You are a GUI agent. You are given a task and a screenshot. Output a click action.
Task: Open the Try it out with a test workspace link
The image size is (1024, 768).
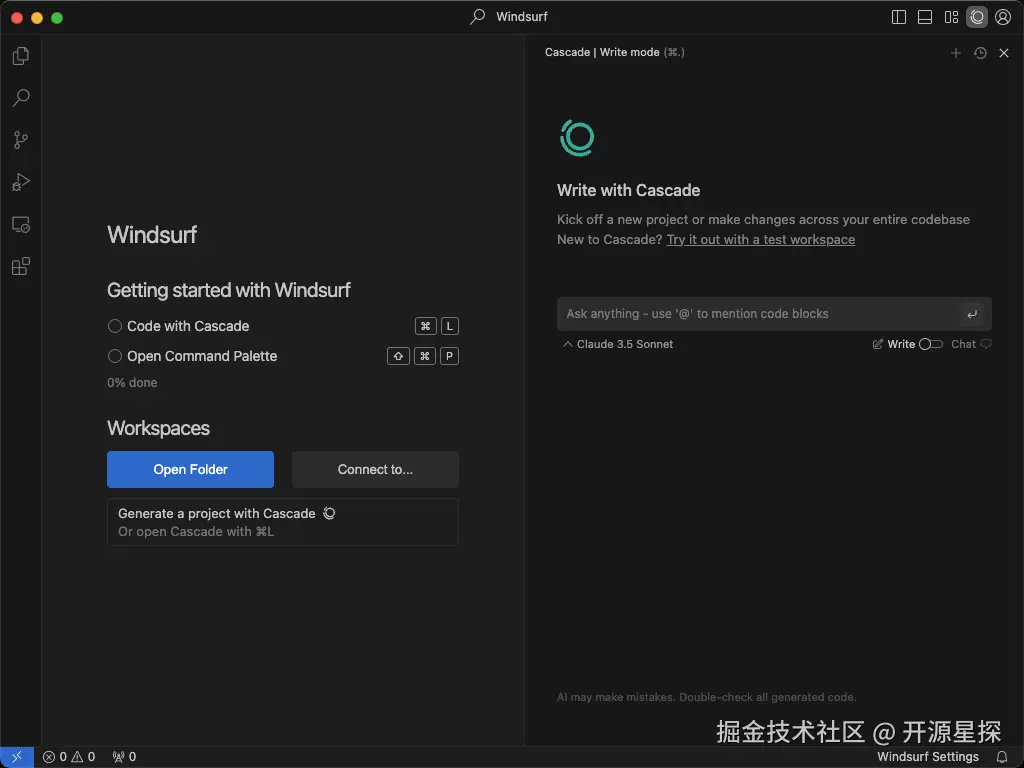coord(761,240)
